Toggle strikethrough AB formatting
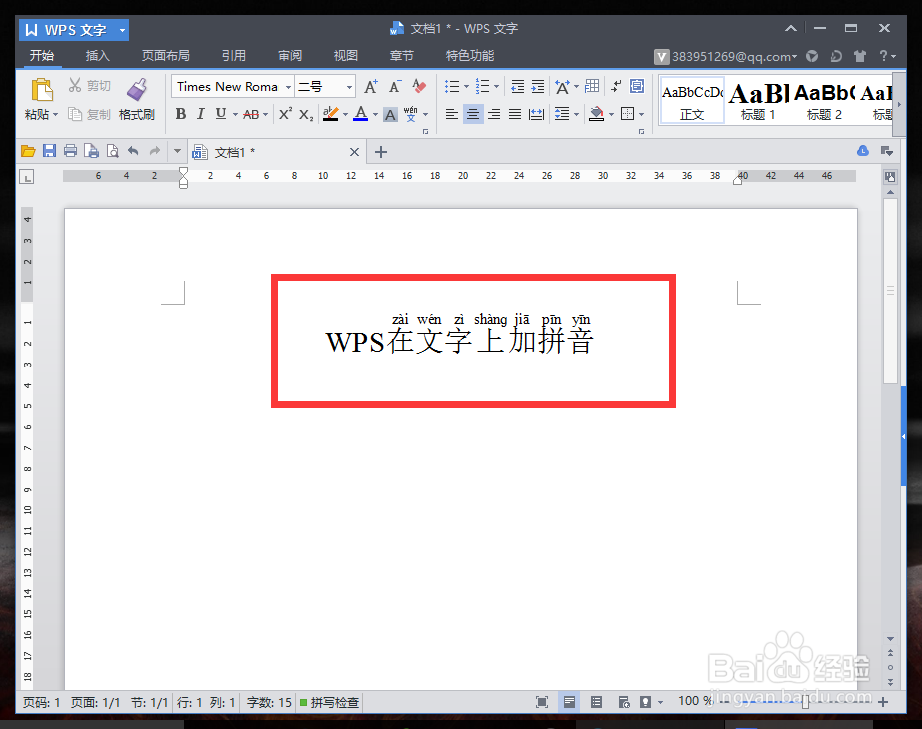 [251, 115]
